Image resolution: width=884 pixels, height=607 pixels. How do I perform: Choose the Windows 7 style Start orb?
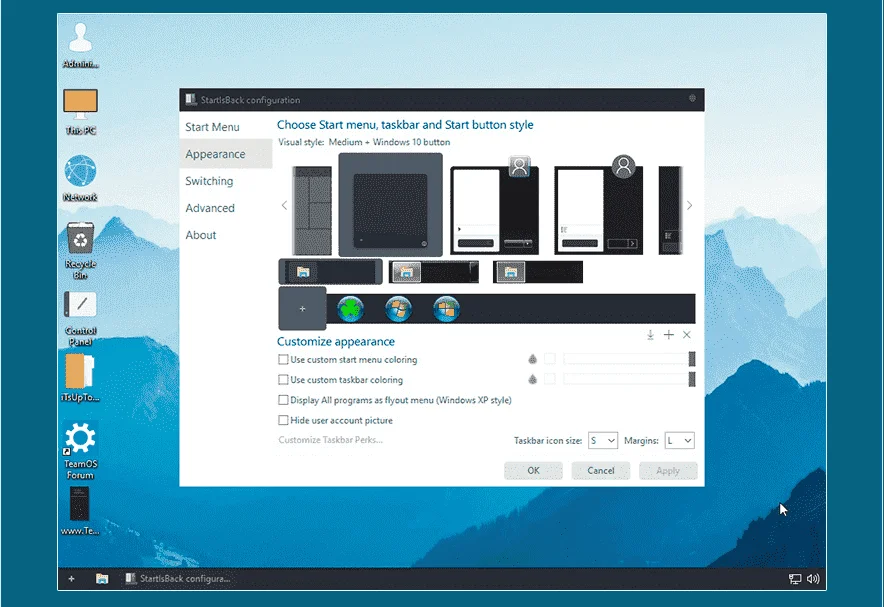[399, 309]
